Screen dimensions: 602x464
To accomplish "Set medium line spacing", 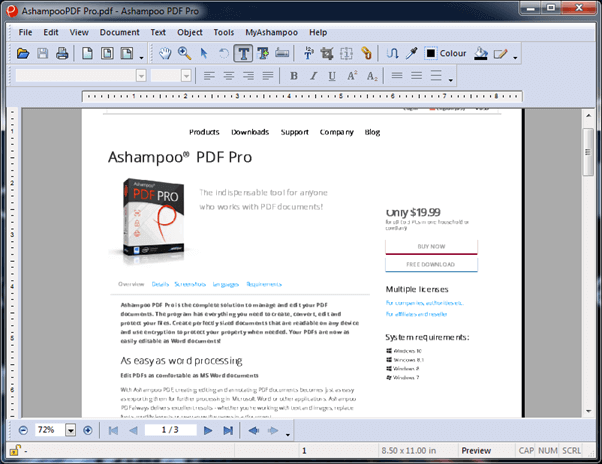I will (x=417, y=75).
